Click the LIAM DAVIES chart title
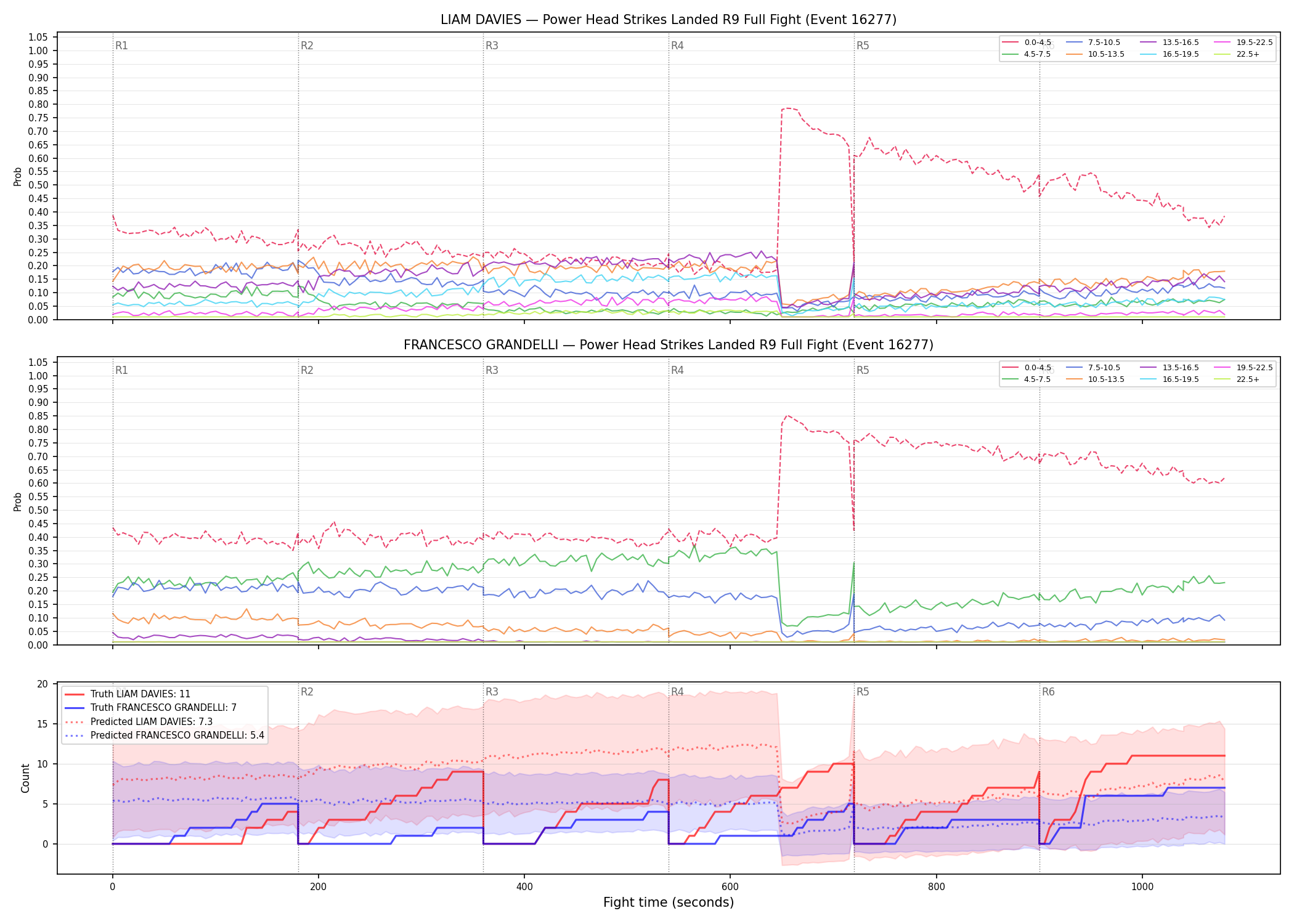The height and width of the screenshot is (924, 1294). [668, 20]
